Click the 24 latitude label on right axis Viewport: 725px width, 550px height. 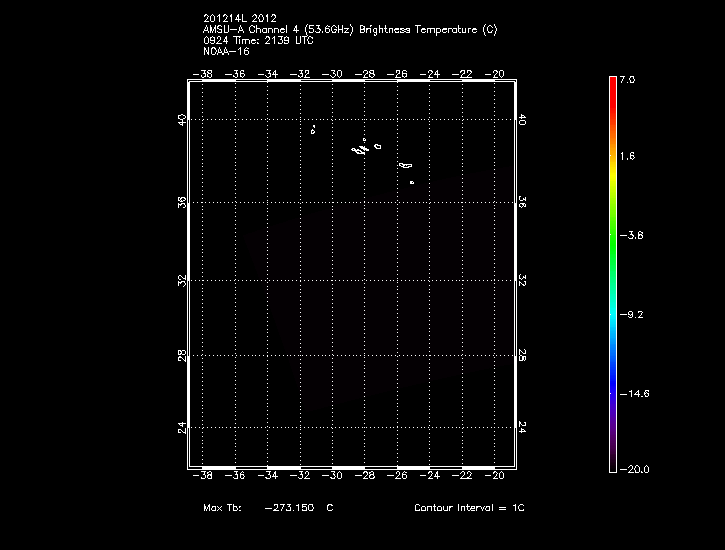[x=522, y=426]
